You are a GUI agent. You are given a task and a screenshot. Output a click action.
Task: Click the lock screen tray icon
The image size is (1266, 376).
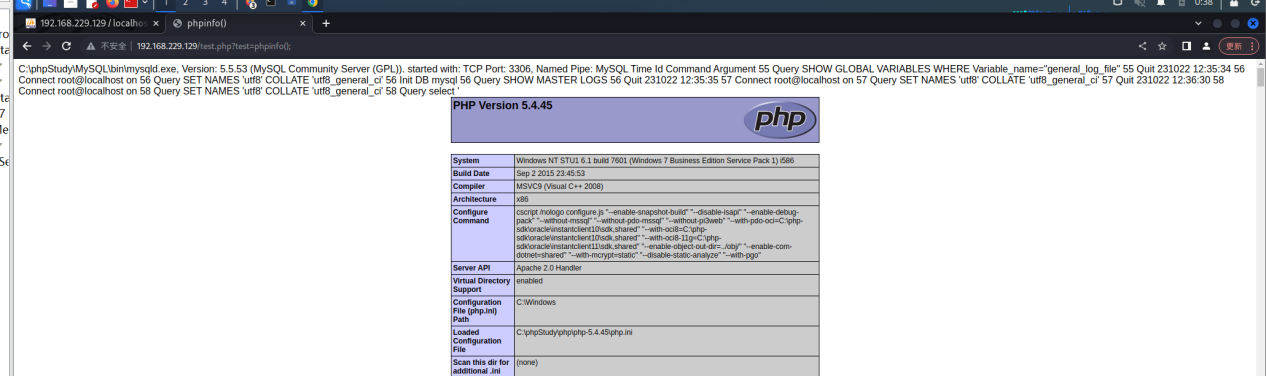coord(1234,3)
